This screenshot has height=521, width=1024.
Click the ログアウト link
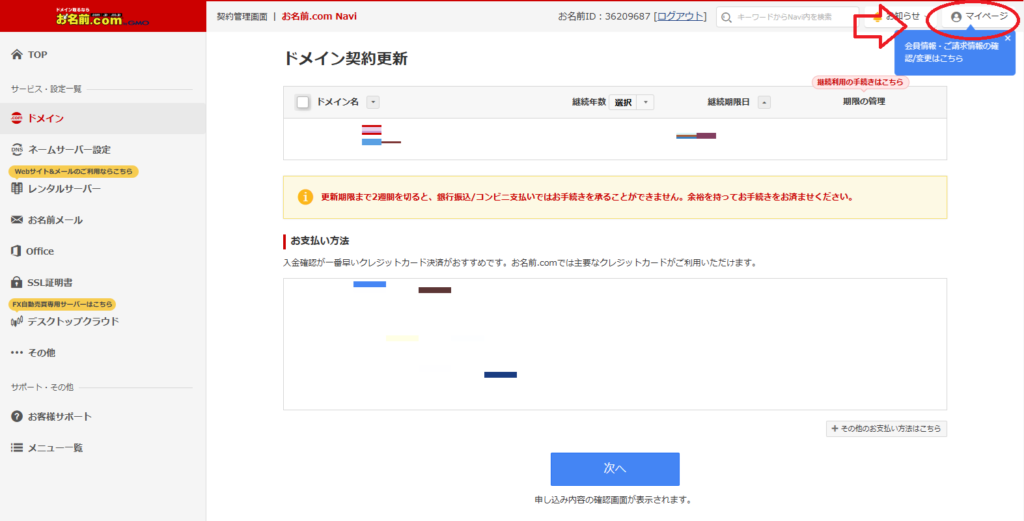(x=680, y=16)
